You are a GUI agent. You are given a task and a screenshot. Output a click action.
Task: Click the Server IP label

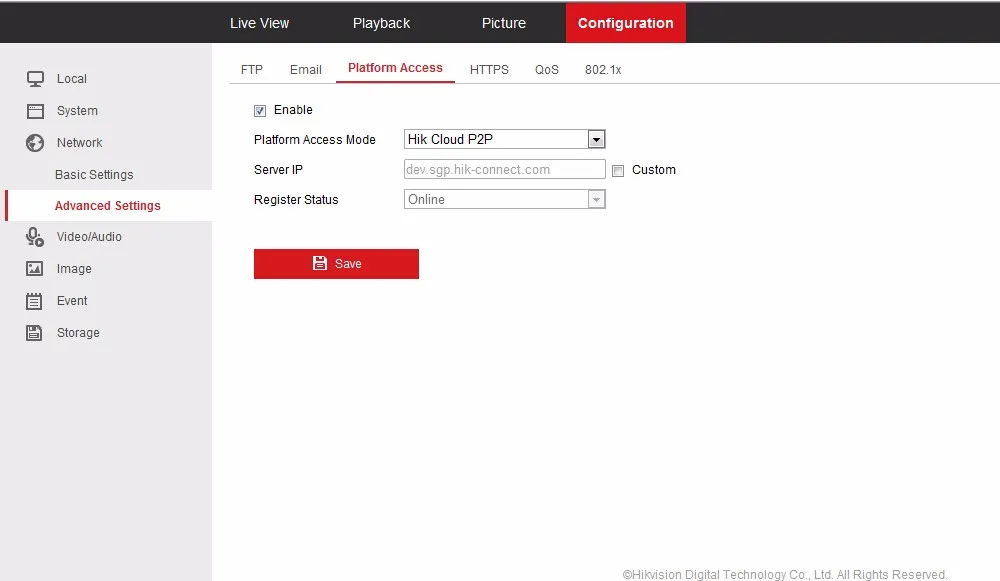pos(278,170)
